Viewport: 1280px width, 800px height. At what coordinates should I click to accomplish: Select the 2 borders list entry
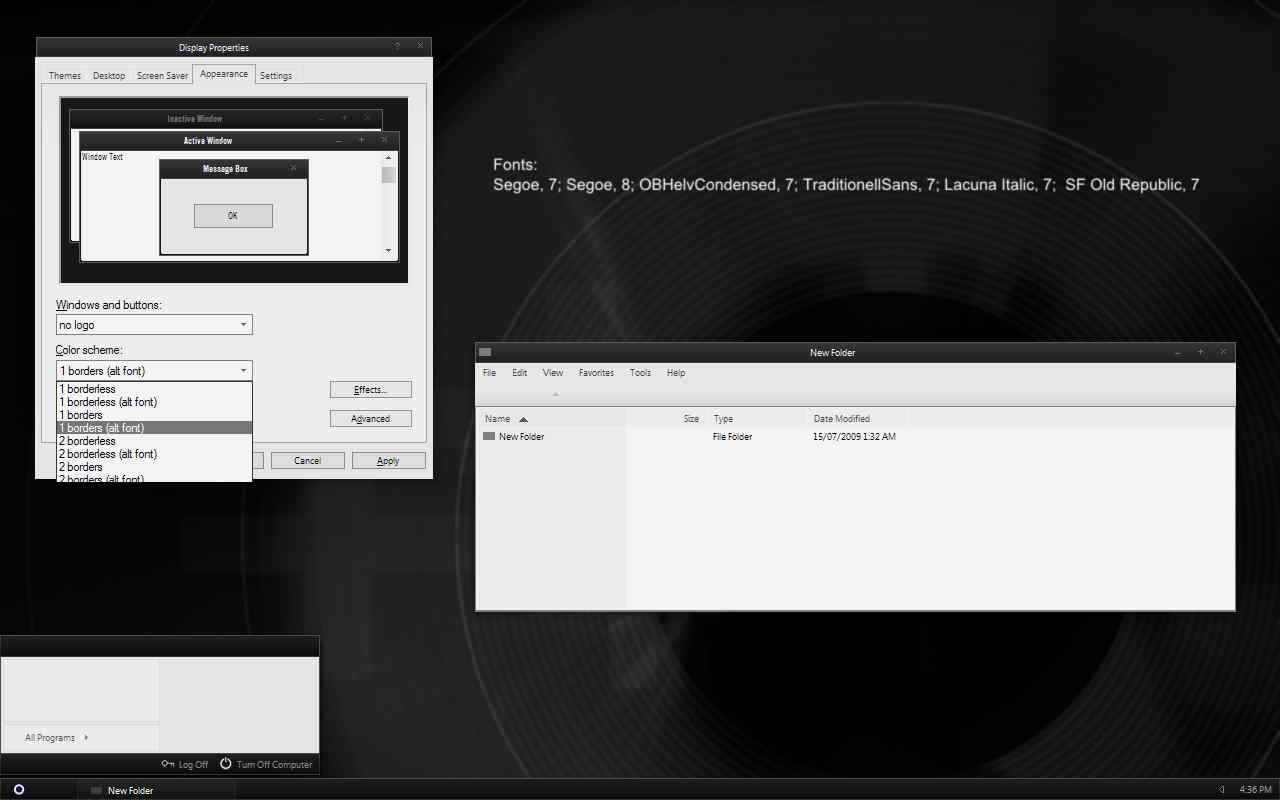[x=154, y=467]
